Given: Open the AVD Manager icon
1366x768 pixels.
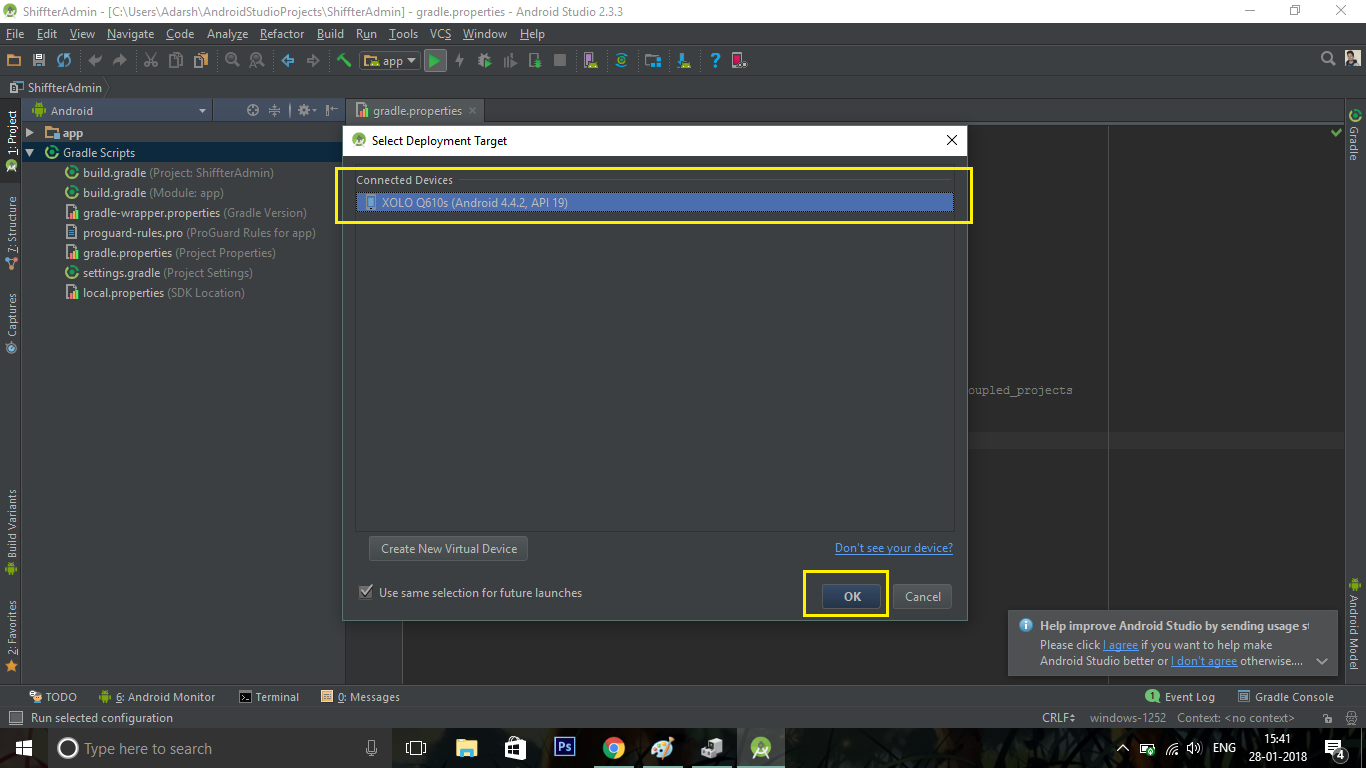Looking at the screenshot, I should point(591,61).
